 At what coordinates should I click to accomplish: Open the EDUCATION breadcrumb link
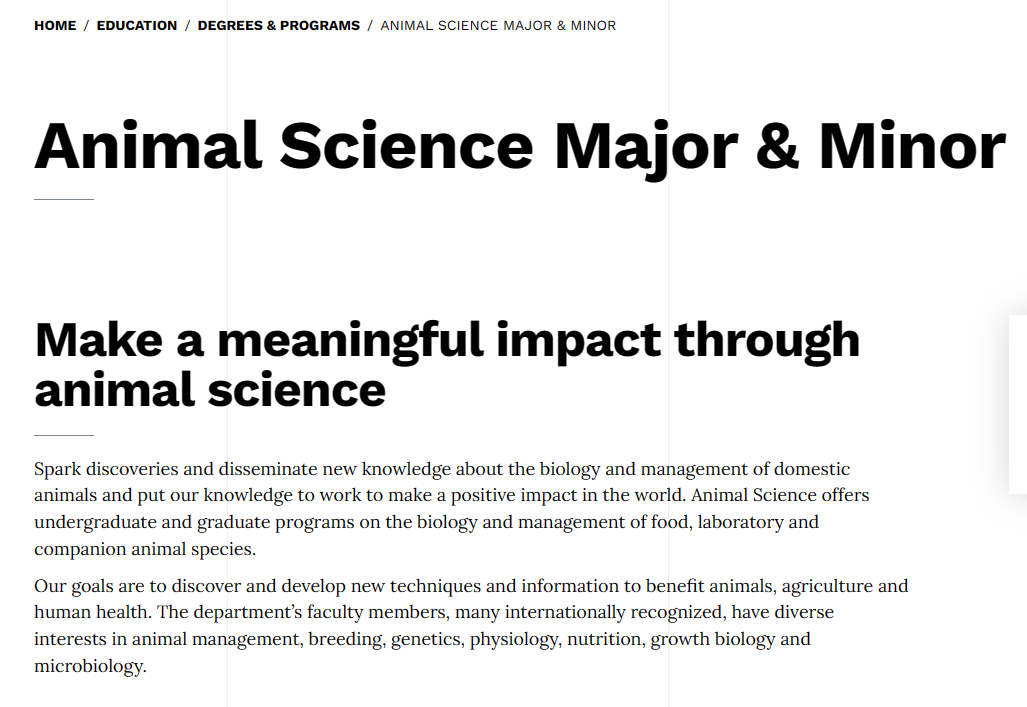[x=137, y=26]
